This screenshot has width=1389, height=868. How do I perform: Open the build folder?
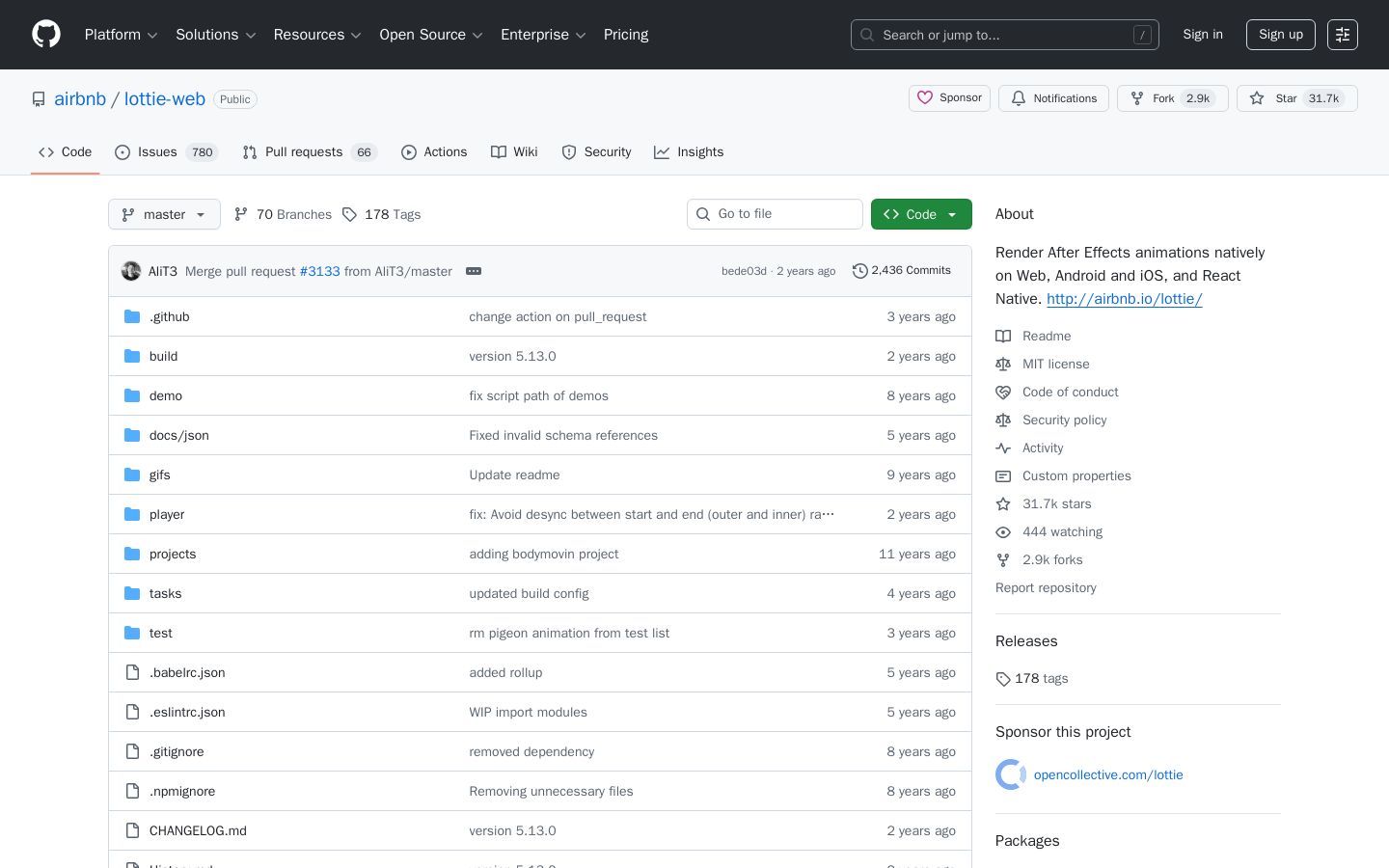(x=163, y=356)
